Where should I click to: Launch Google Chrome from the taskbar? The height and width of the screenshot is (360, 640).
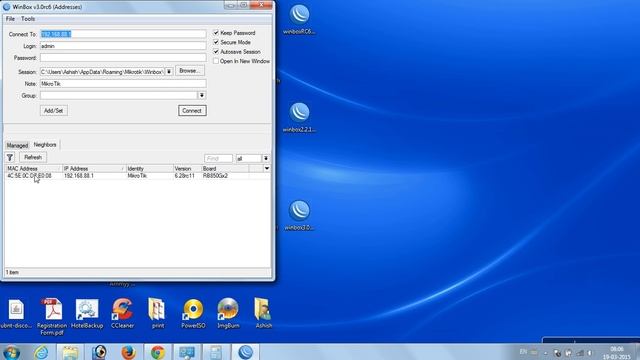coord(158,352)
